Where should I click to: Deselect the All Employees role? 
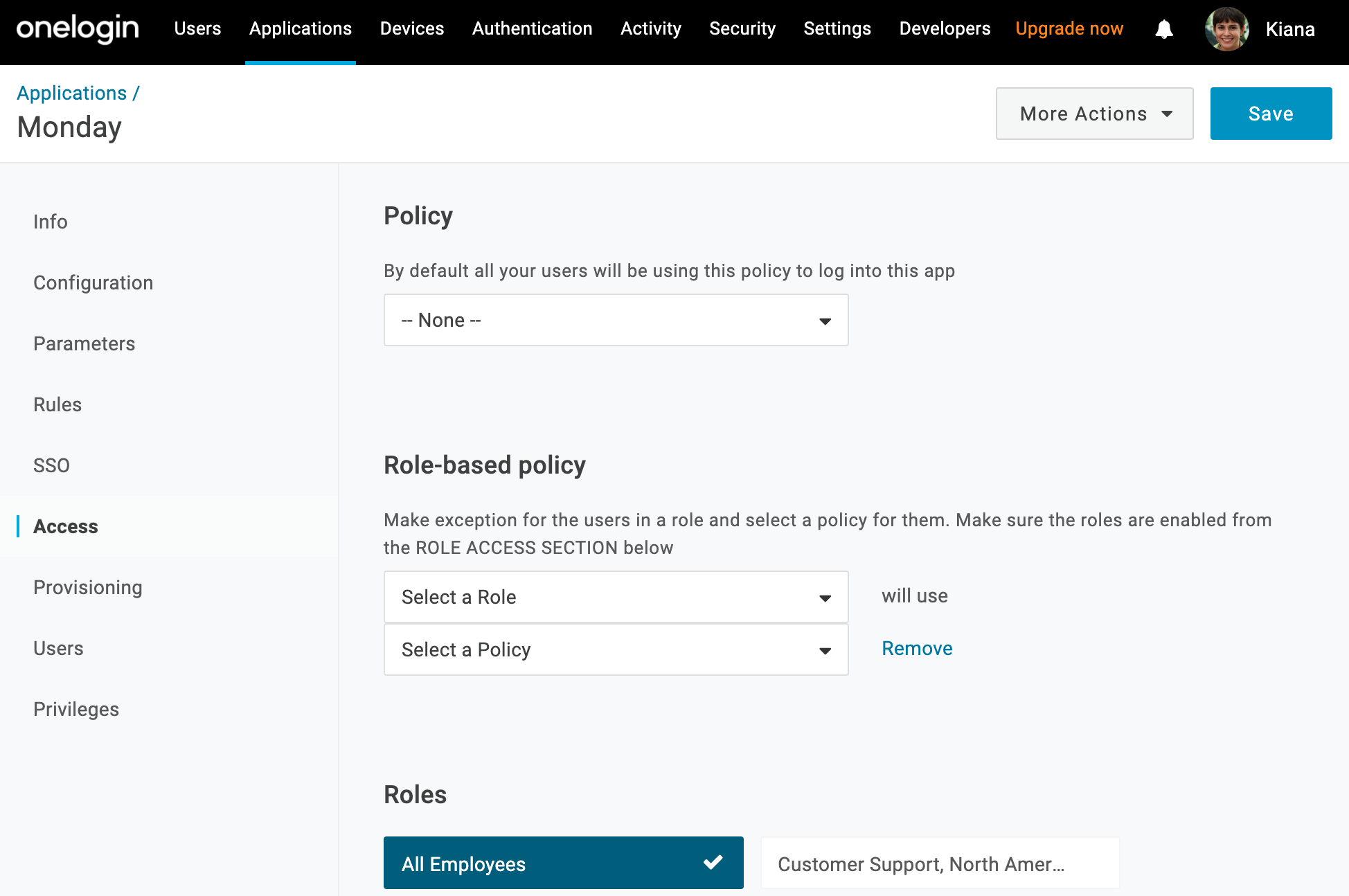[564, 863]
